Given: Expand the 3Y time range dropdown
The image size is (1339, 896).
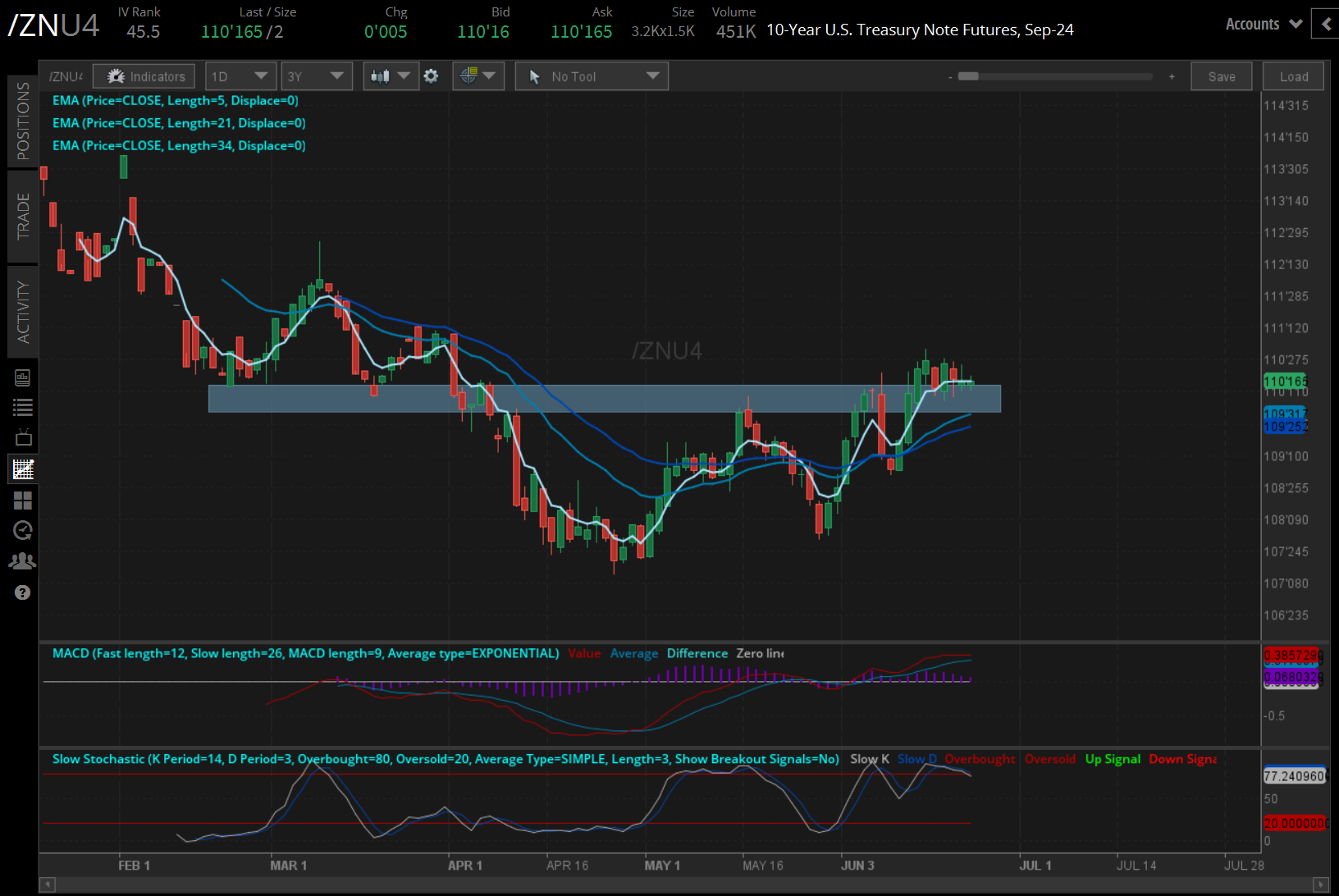Looking at the screenshot, I should pos(317,76).
